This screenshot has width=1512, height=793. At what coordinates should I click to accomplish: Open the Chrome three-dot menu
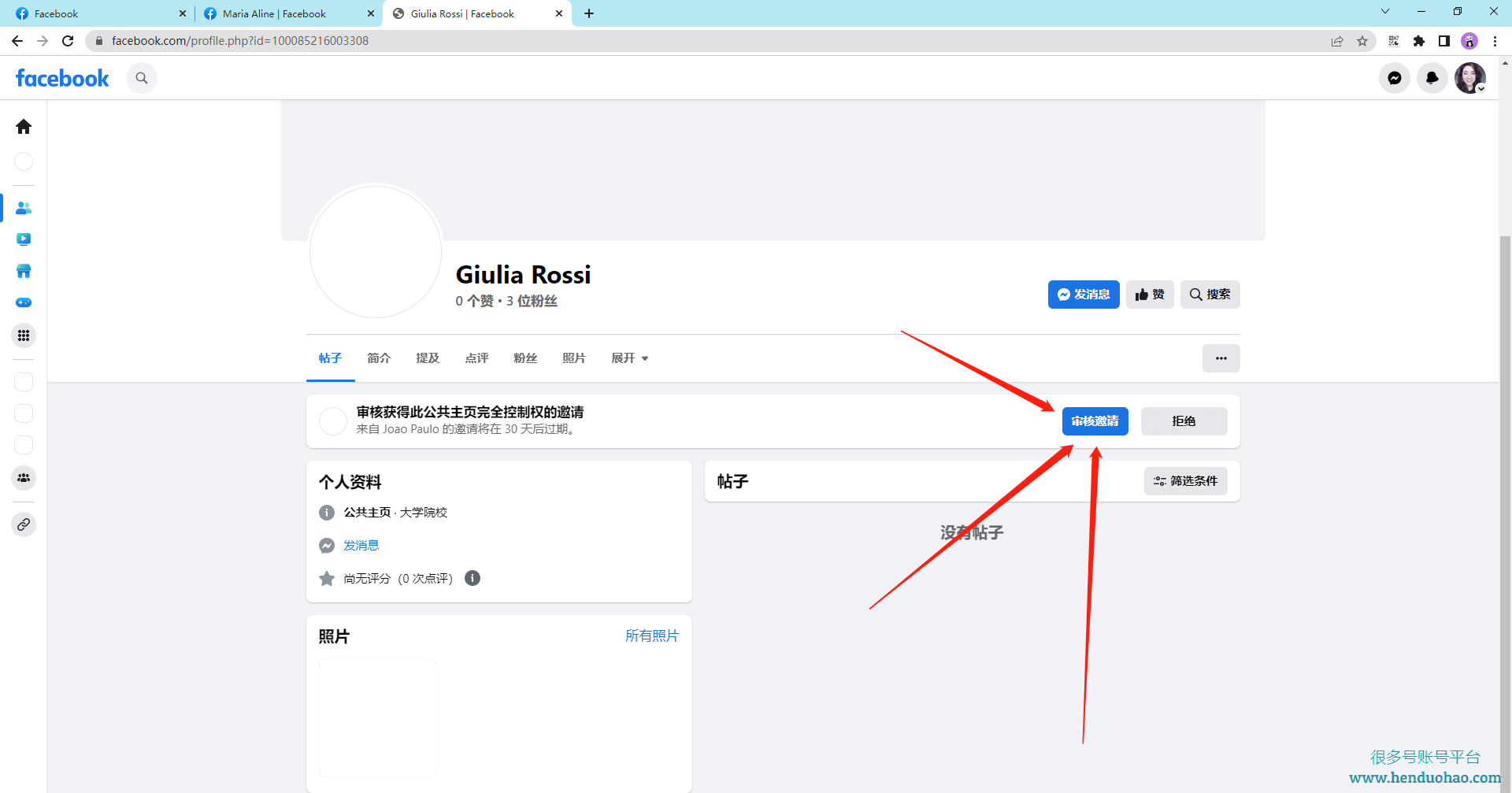coord(1495,41)
